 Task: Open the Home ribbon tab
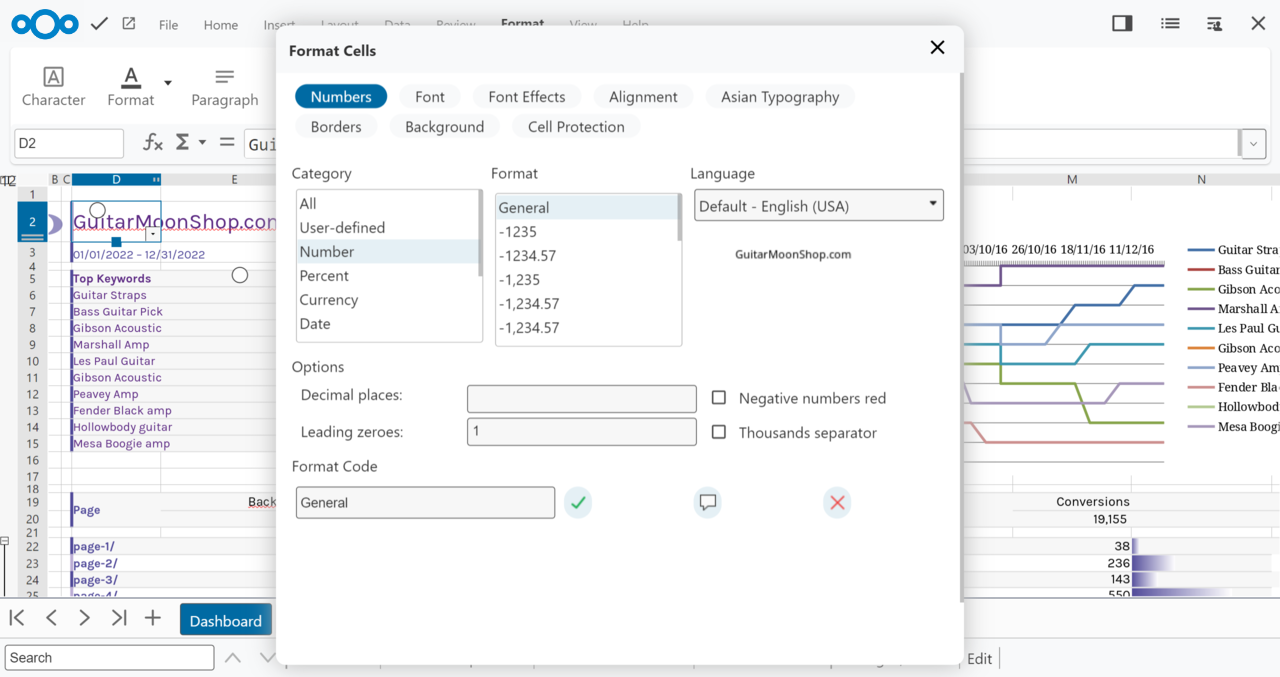point(221,25)
